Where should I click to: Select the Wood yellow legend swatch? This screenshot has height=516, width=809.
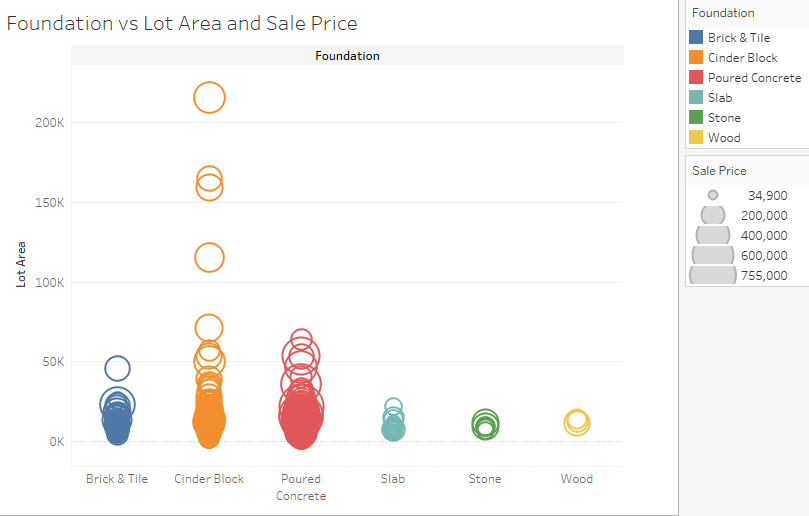(x=695, y=137)
